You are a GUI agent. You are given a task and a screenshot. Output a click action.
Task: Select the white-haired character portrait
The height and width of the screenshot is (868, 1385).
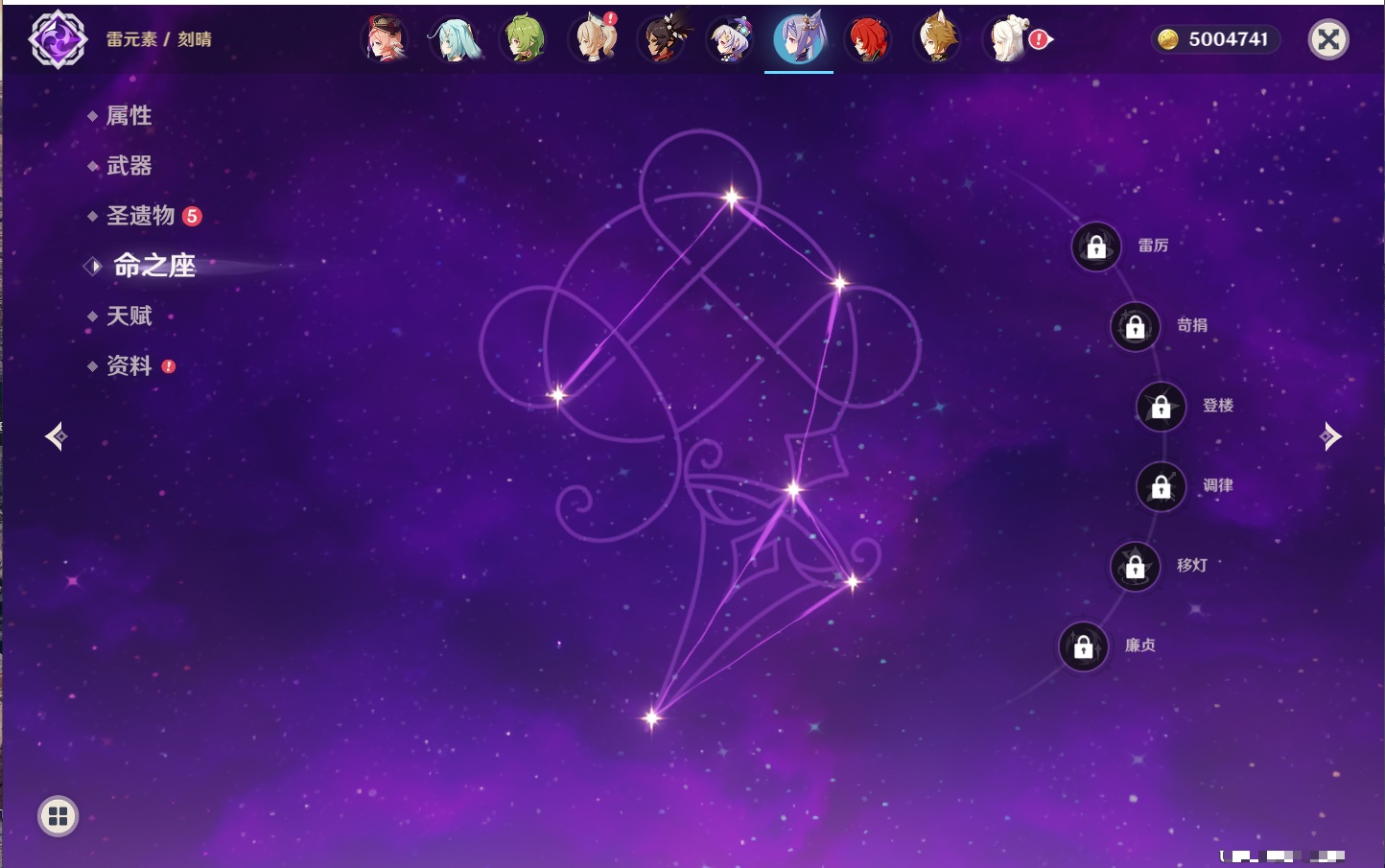click(1007, 39)
